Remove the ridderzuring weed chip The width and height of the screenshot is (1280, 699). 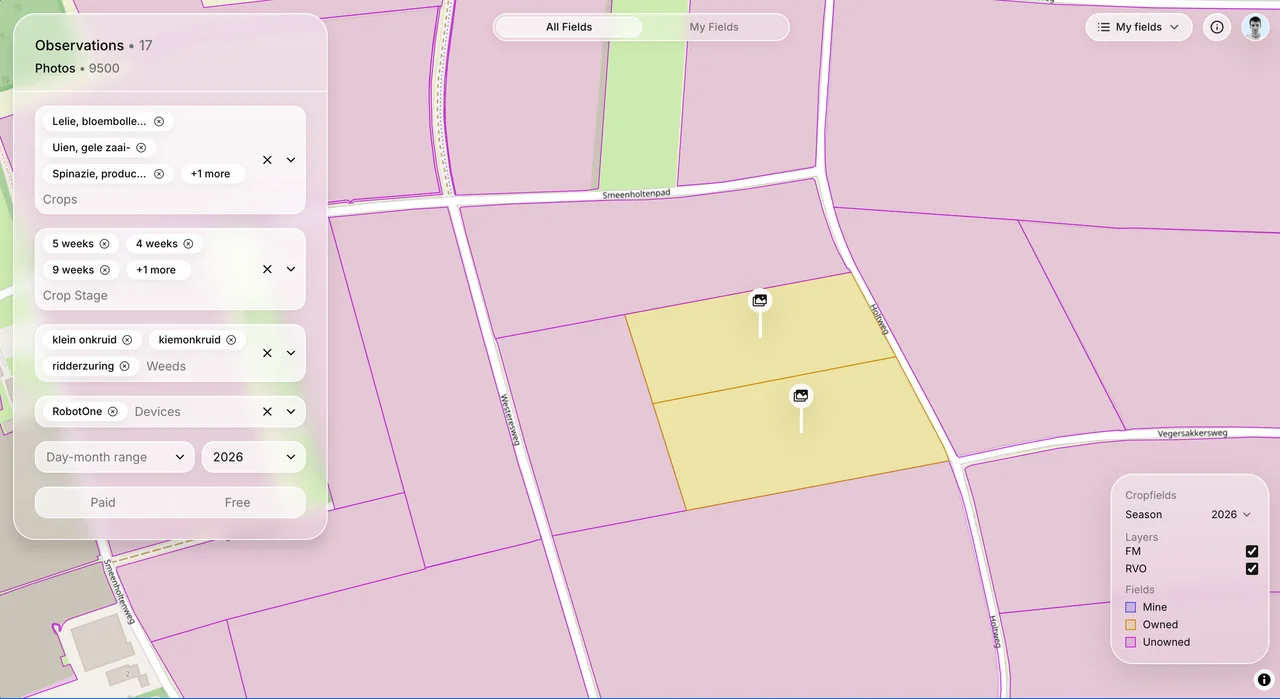(x=125, y=366)
